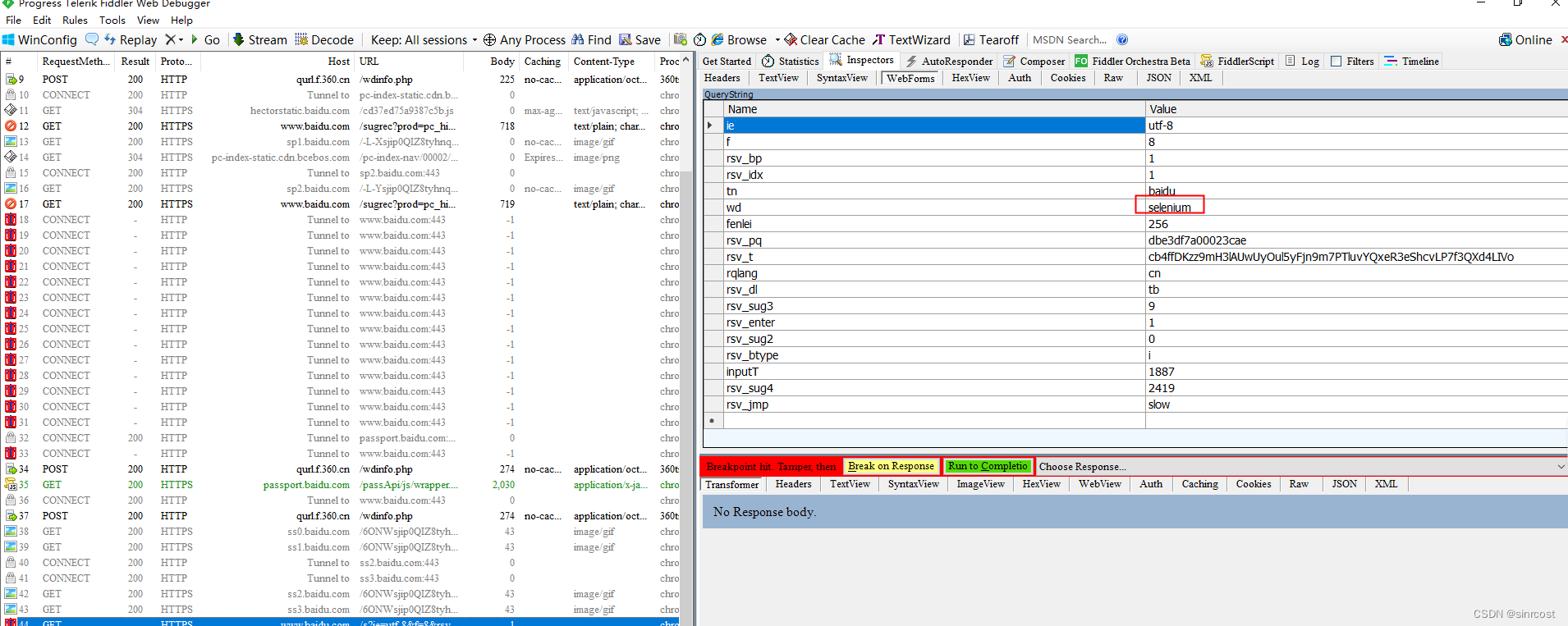Open the Rules menu
1568x626 pixels.
(x=75, y=20)
